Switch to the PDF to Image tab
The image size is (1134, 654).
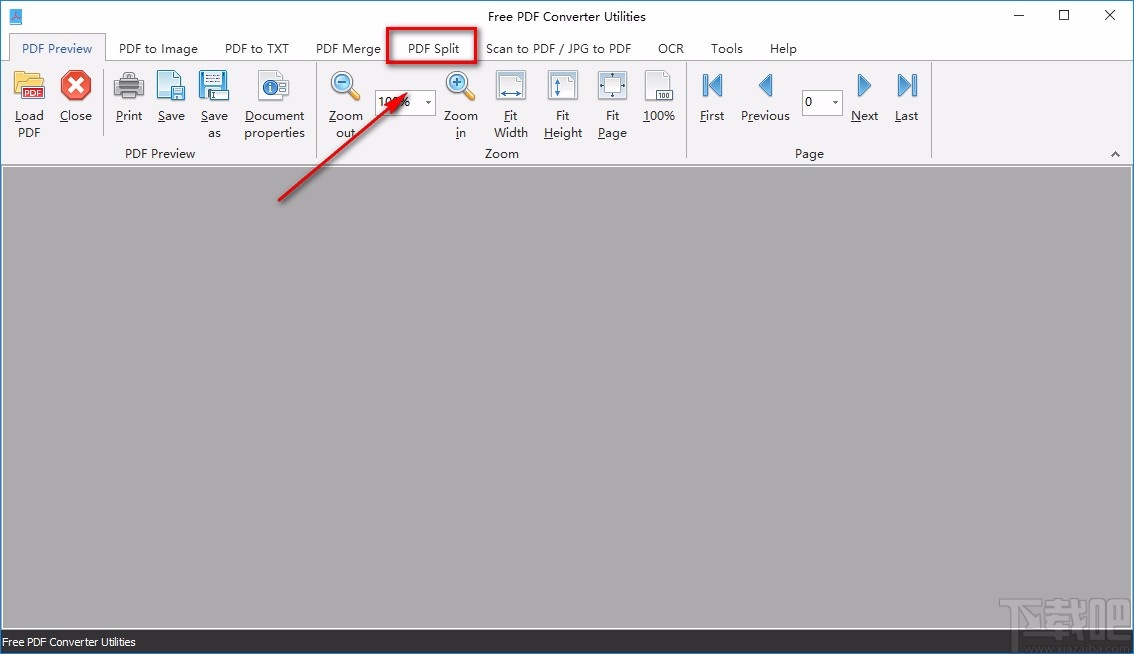(158, 48)
